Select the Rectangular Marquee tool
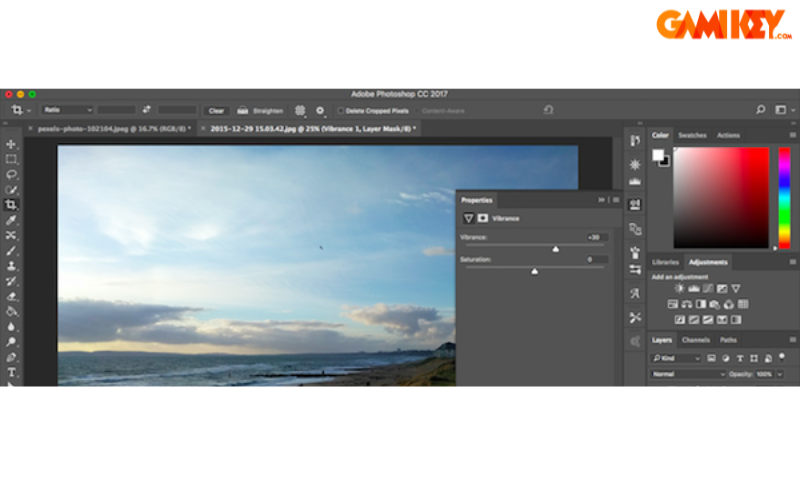Viewport: 800px width, 500px height. [11, 160]
